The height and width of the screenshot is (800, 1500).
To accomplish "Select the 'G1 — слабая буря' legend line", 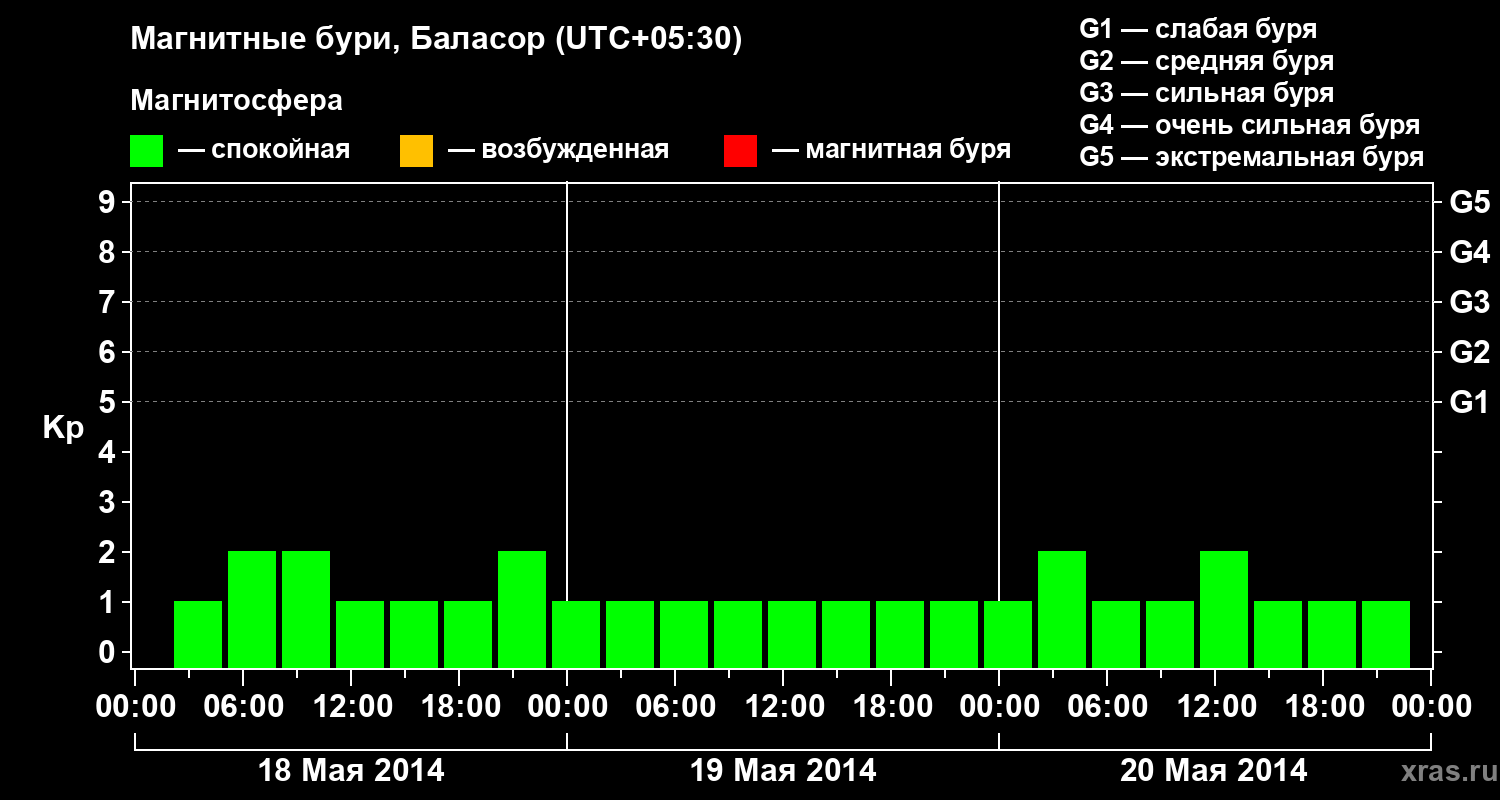I will [x=1198, y=29].
